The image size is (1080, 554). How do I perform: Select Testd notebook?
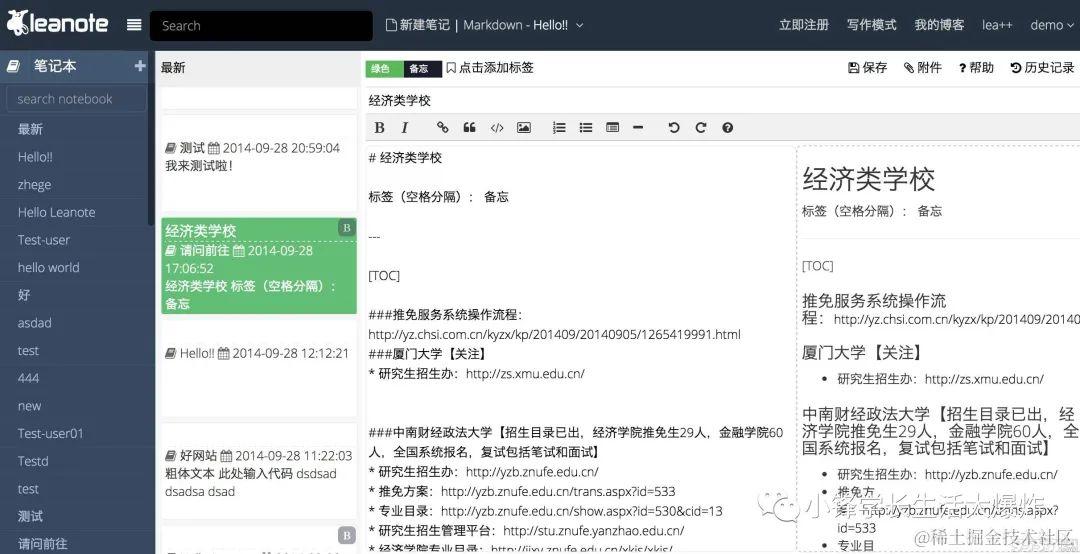[33, 461]
